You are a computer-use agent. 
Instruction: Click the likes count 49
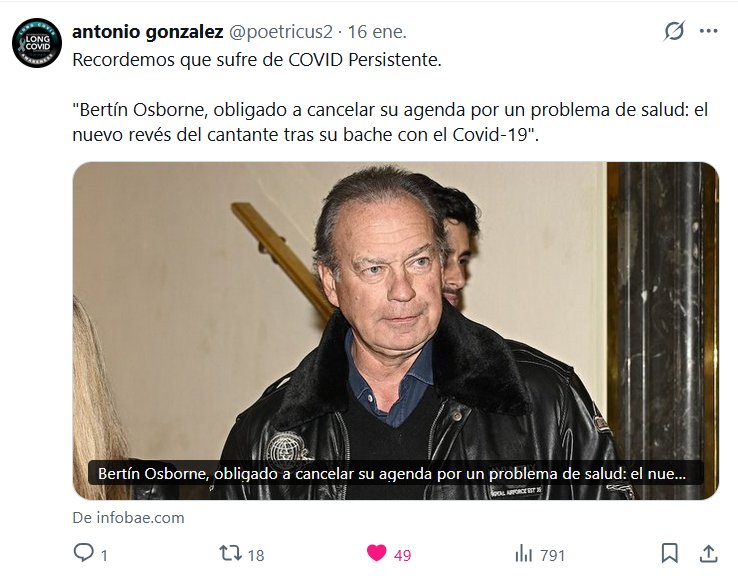pos(402,556)
